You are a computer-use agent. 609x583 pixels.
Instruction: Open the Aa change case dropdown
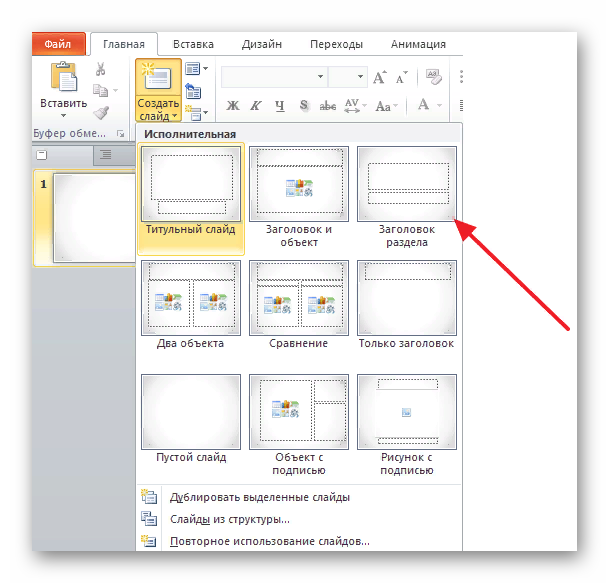tap(386, 106)
